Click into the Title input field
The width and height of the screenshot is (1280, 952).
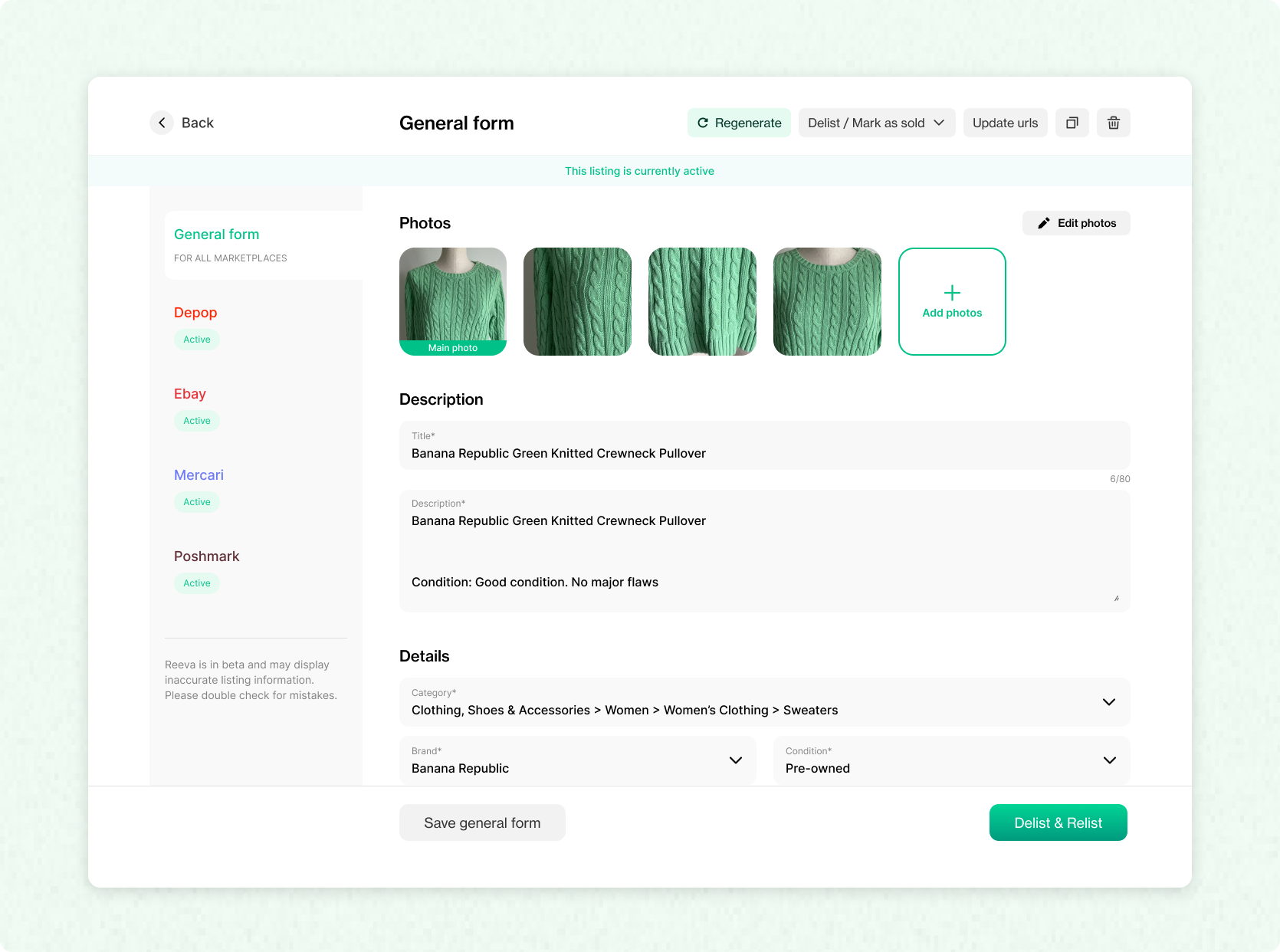pos(765,445)
